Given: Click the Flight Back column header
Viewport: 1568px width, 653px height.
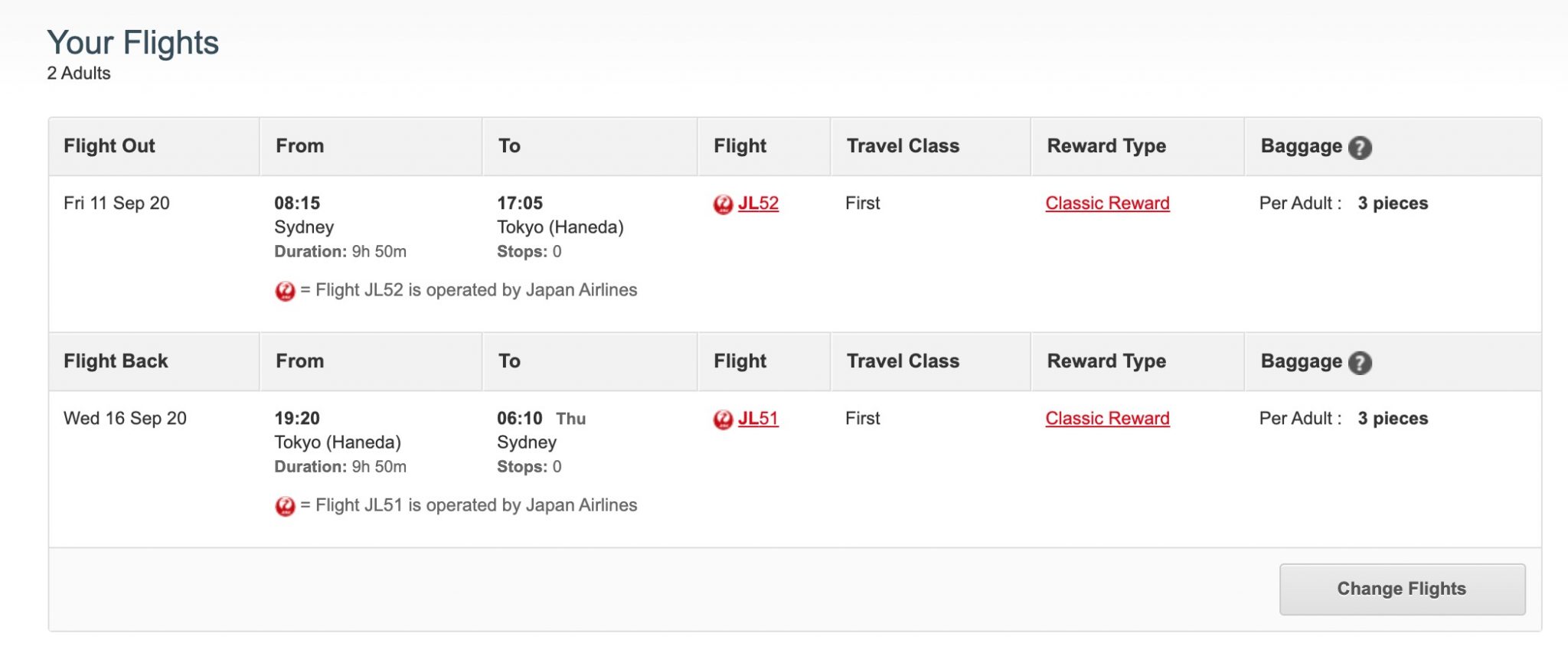Looking at the screenshot, I should tap(116, 361).
